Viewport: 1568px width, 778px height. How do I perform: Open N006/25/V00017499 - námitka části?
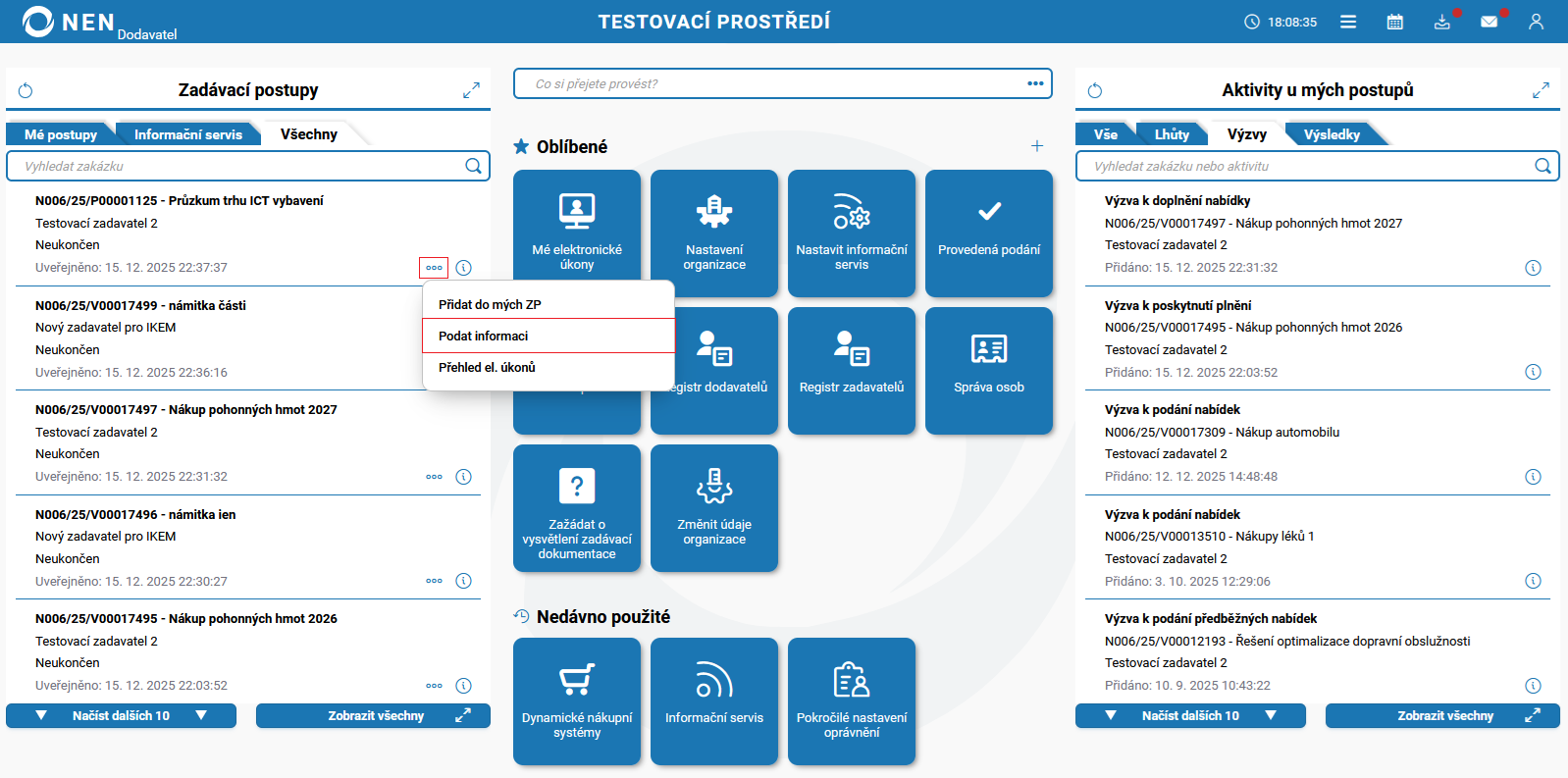pos(140,305)
